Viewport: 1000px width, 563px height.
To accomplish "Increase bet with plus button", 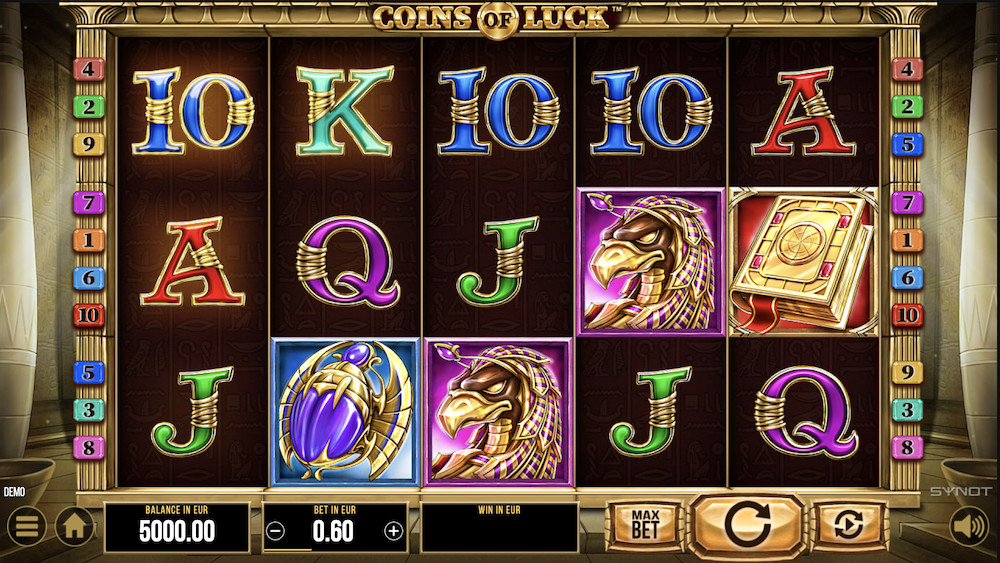I will click(x=393, y=530).
